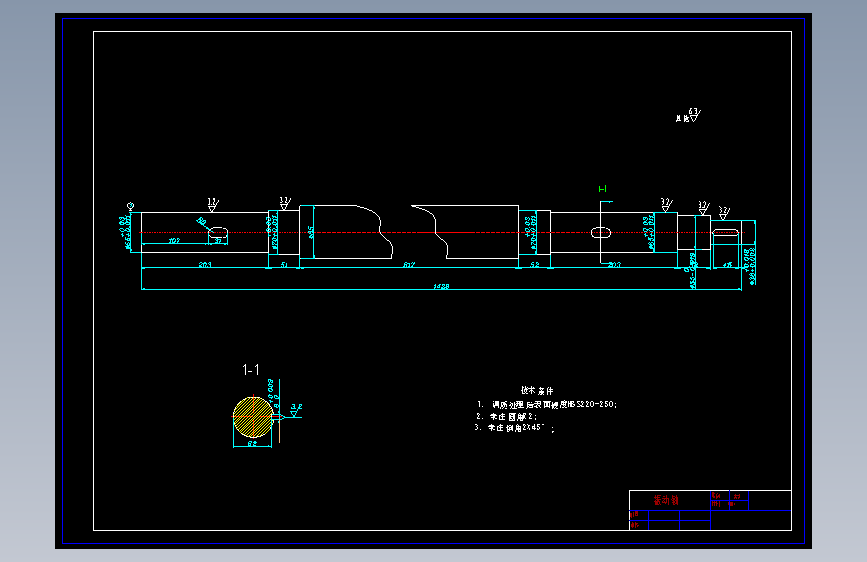Image resolution: width=867 pixels, height=562 pixels.
Task: Pick the 107 keyway offset dimension
Action: (x=174, y=241)
